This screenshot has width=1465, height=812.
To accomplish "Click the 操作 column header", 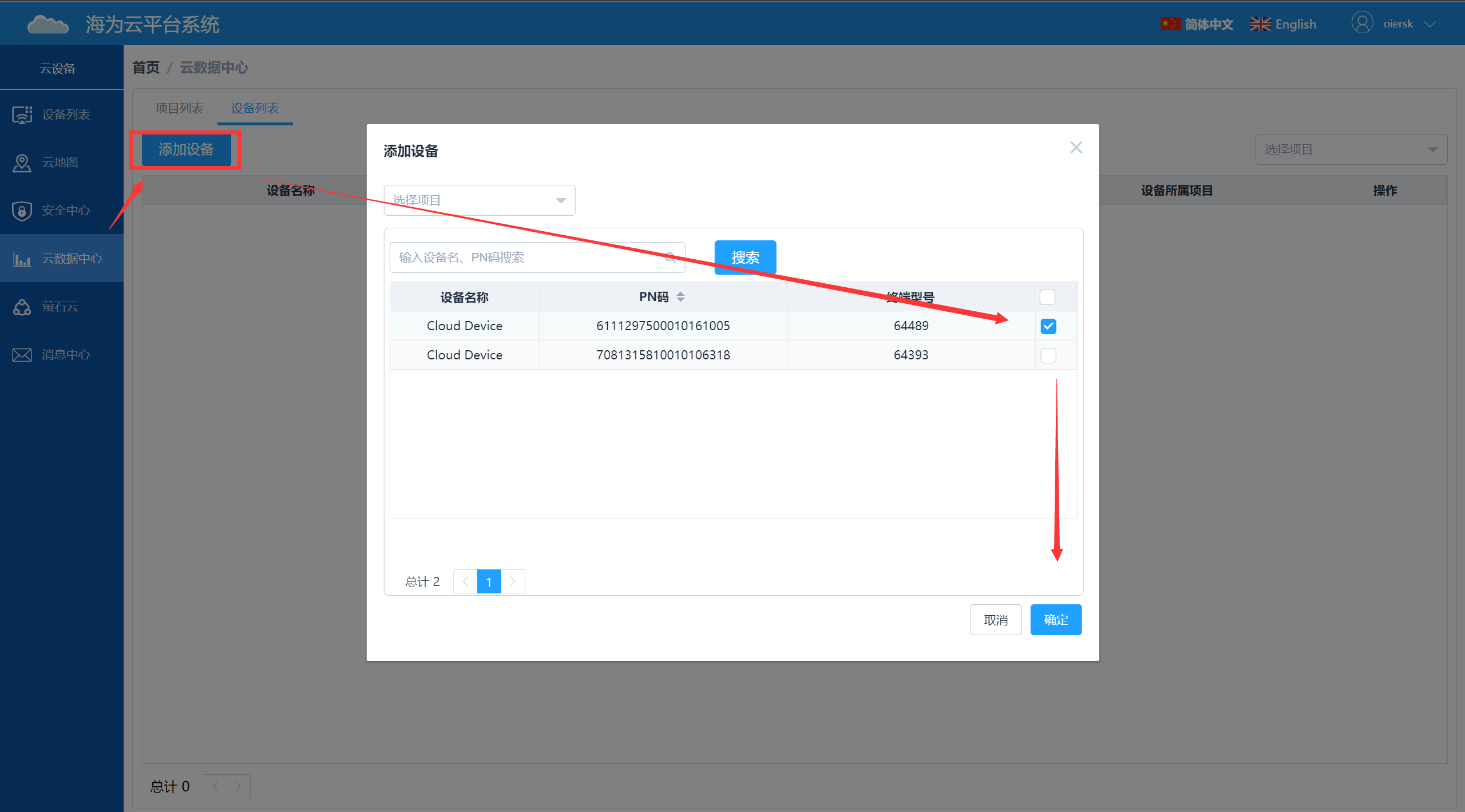I will (1385, 191).
